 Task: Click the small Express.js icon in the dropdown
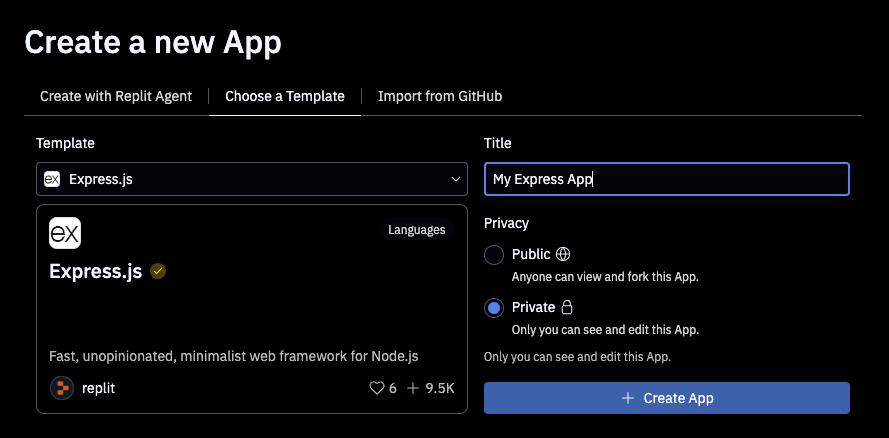pos(52,179)
